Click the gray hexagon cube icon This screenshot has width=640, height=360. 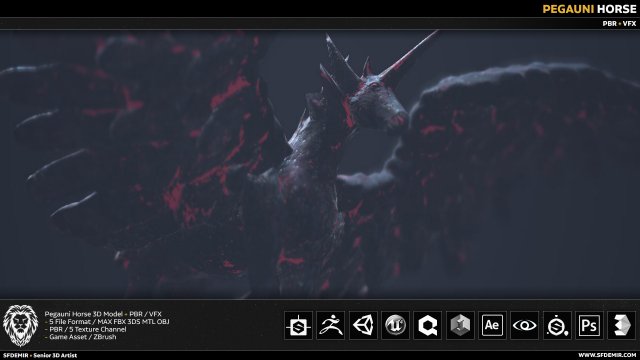click(x=460, y=325)
